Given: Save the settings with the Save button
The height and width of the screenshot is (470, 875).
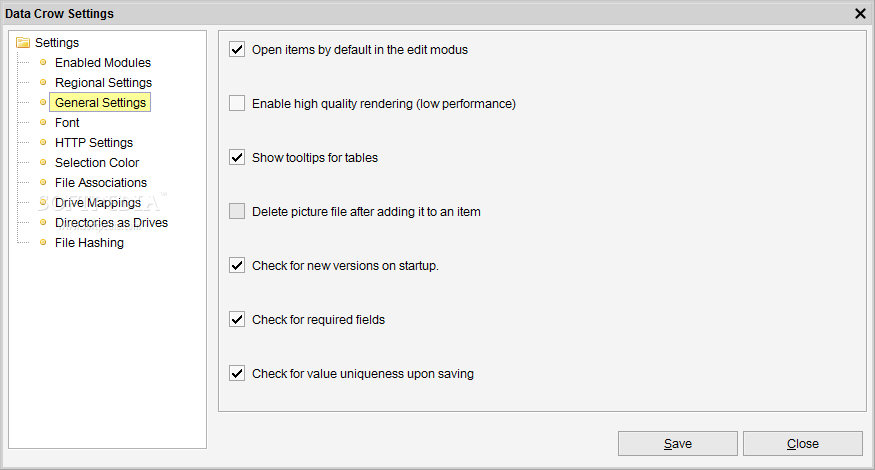Looking at the screenshot, I should pyautogui.click(x=677, y=444).
